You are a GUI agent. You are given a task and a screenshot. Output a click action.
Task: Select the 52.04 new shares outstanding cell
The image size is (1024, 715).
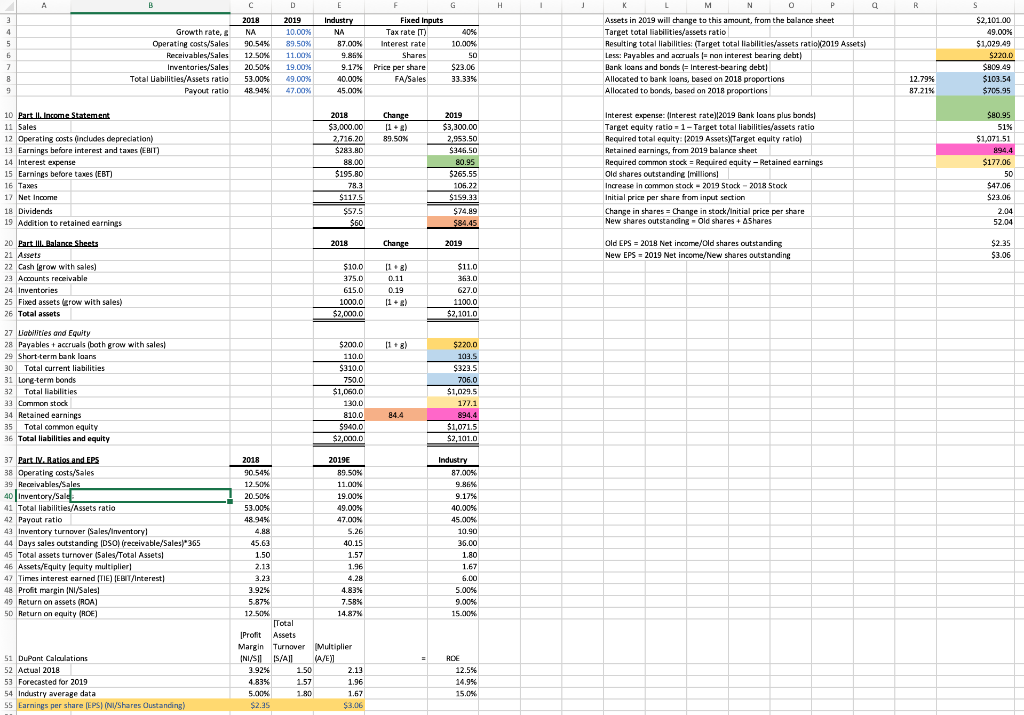coord(974,222)
